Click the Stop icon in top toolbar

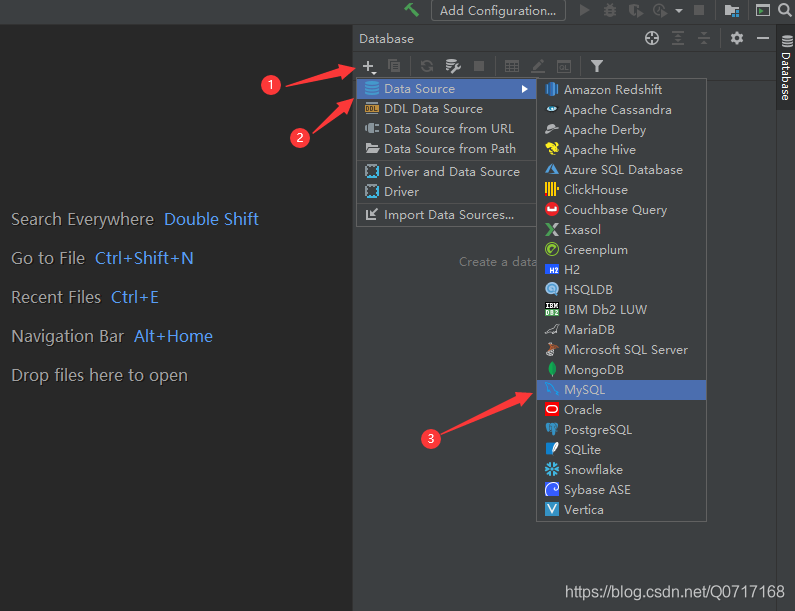point(699,10)
